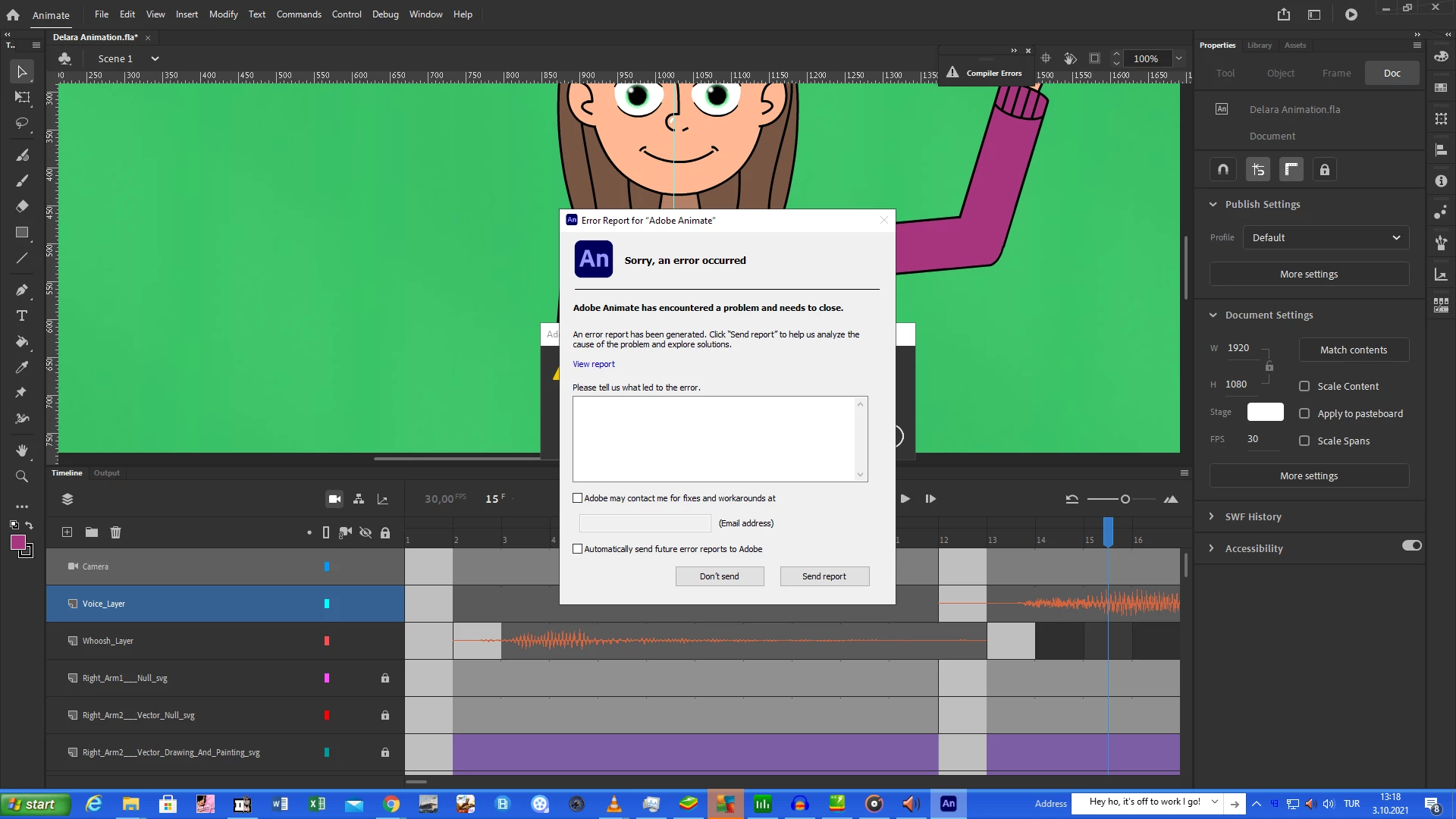The height and width of the screenshot is (819, 1456).
Task: Click the email address input field
Action: click(x=645, y=523)
